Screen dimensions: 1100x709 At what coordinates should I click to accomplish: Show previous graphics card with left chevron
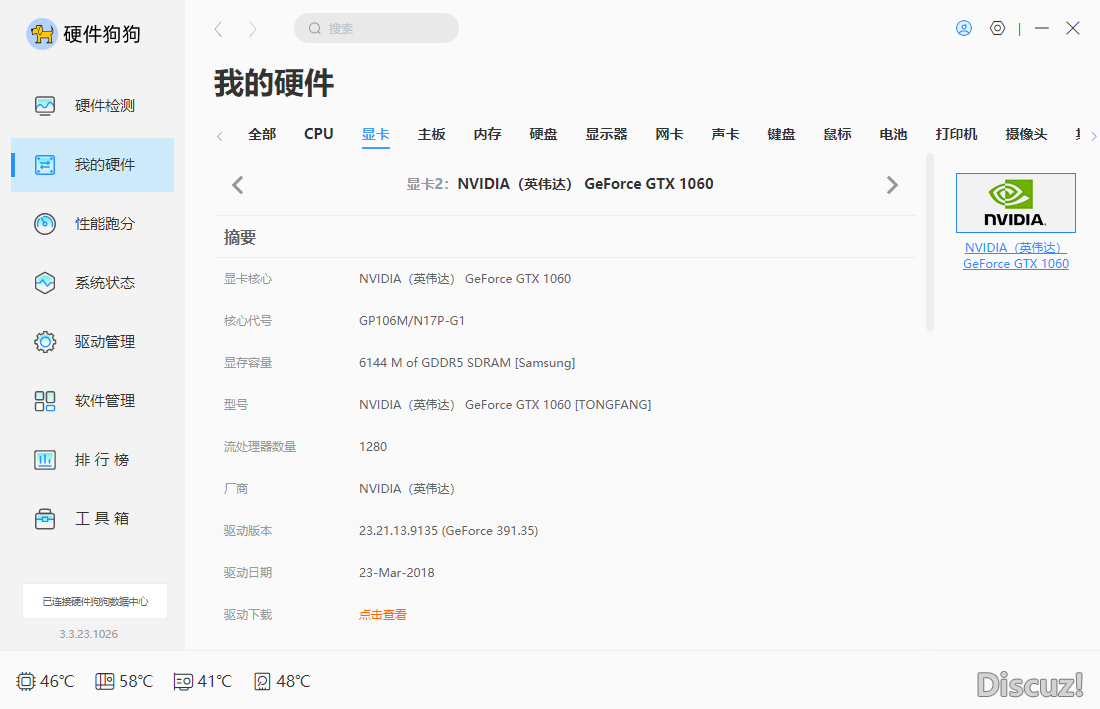(238, 185)
